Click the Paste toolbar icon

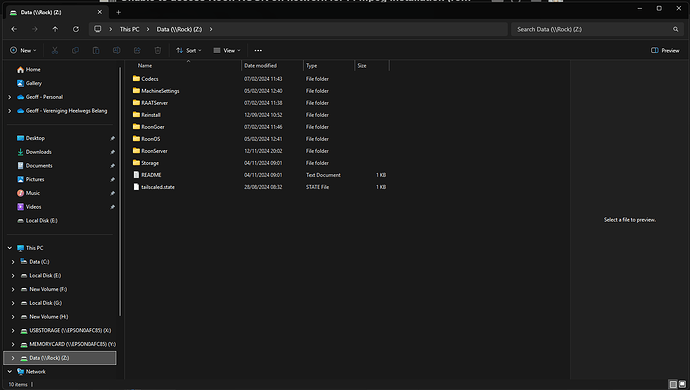pos(96,51)
